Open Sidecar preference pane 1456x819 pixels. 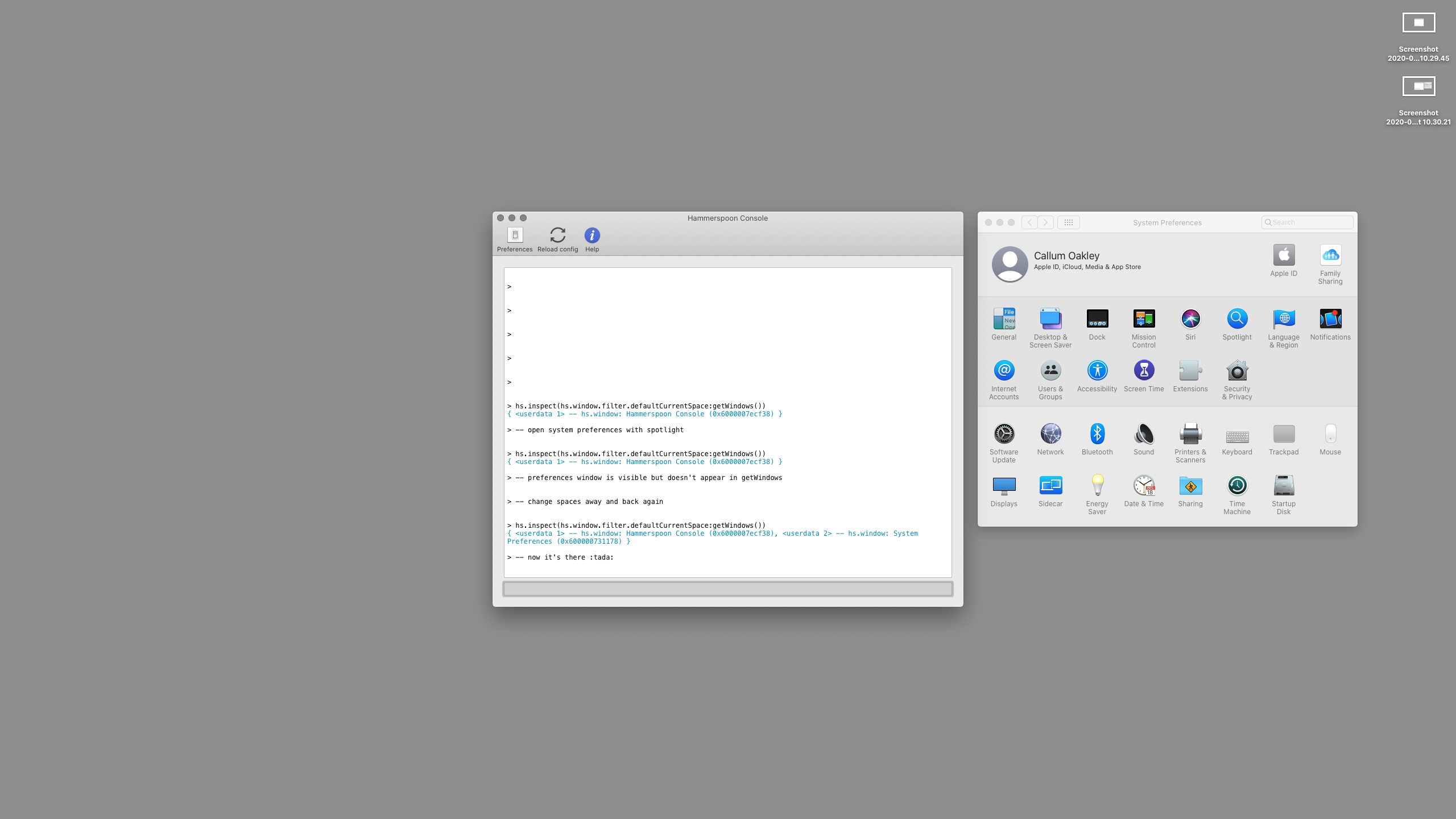pyautogui.click(x=1050, y=486)
